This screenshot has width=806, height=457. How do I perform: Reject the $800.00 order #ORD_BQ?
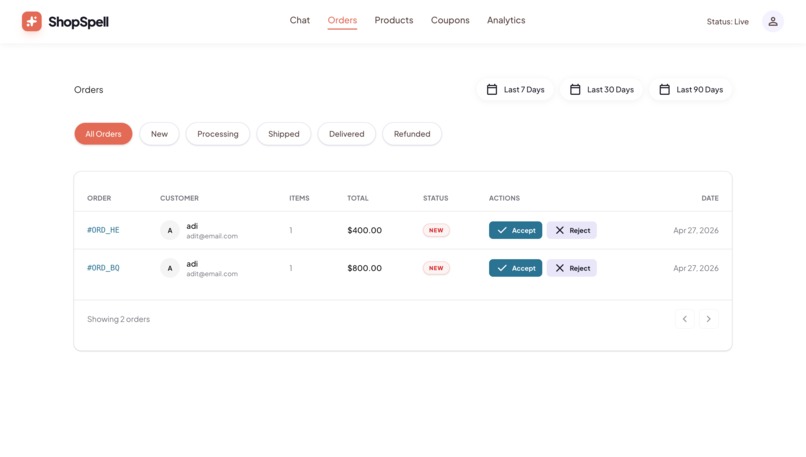click(572, 268)
